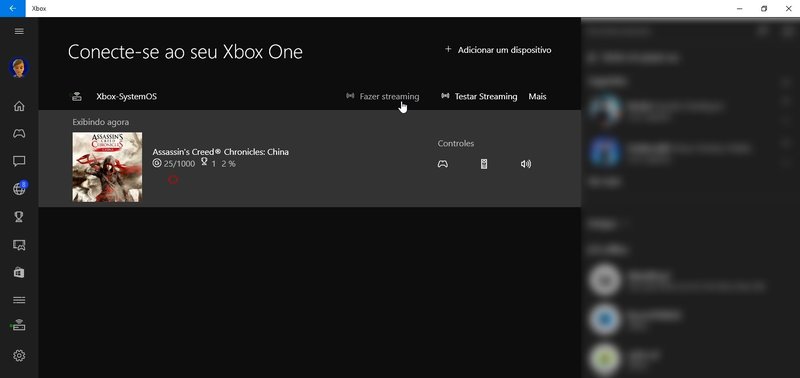Click the Exibindo agora label
This screenshot has width=800, height=378.
101,122
